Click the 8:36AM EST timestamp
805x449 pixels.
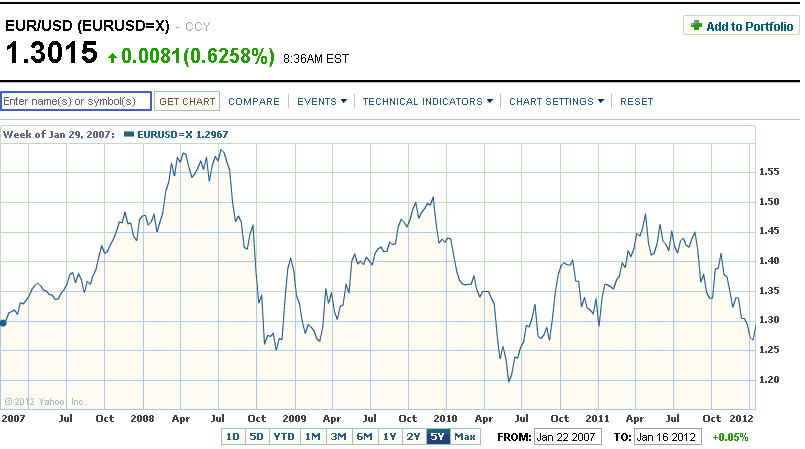(x=316, y=59)
